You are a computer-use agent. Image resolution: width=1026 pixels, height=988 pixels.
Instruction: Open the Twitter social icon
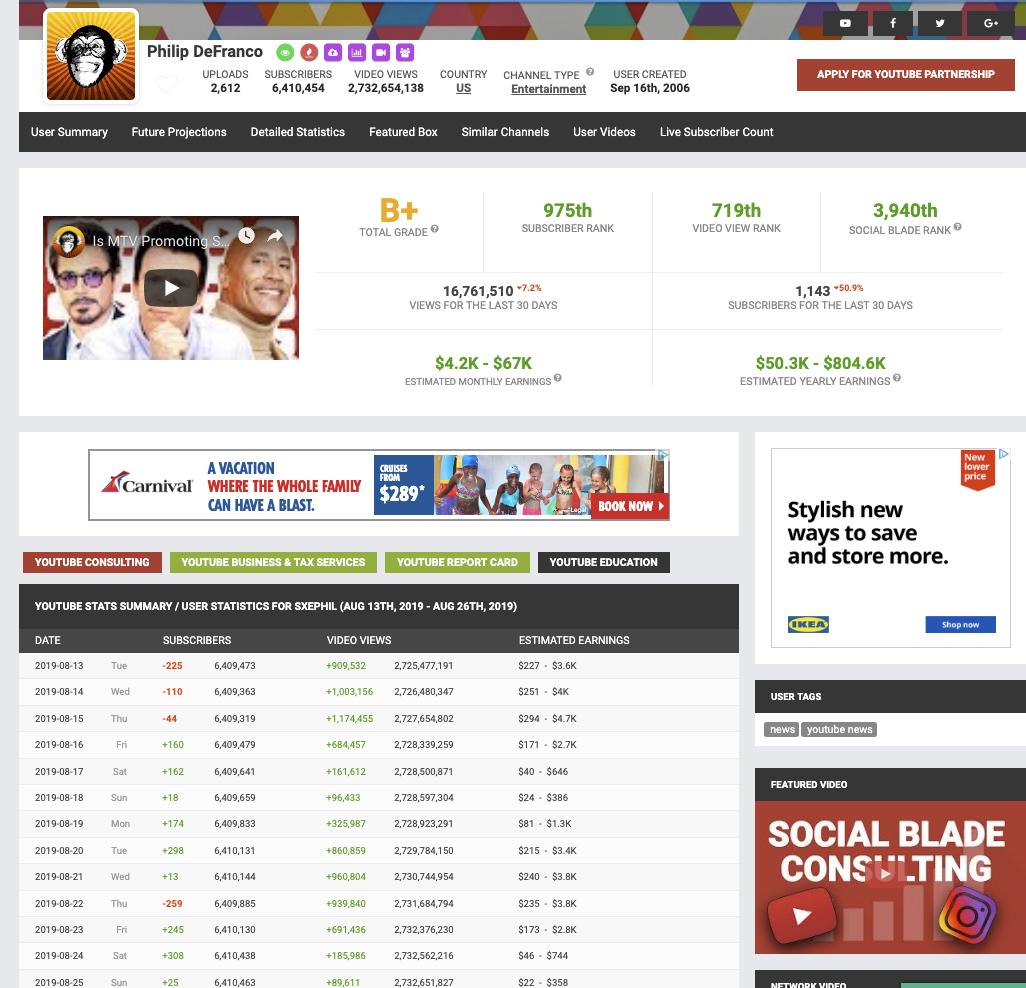coord(940,23)
